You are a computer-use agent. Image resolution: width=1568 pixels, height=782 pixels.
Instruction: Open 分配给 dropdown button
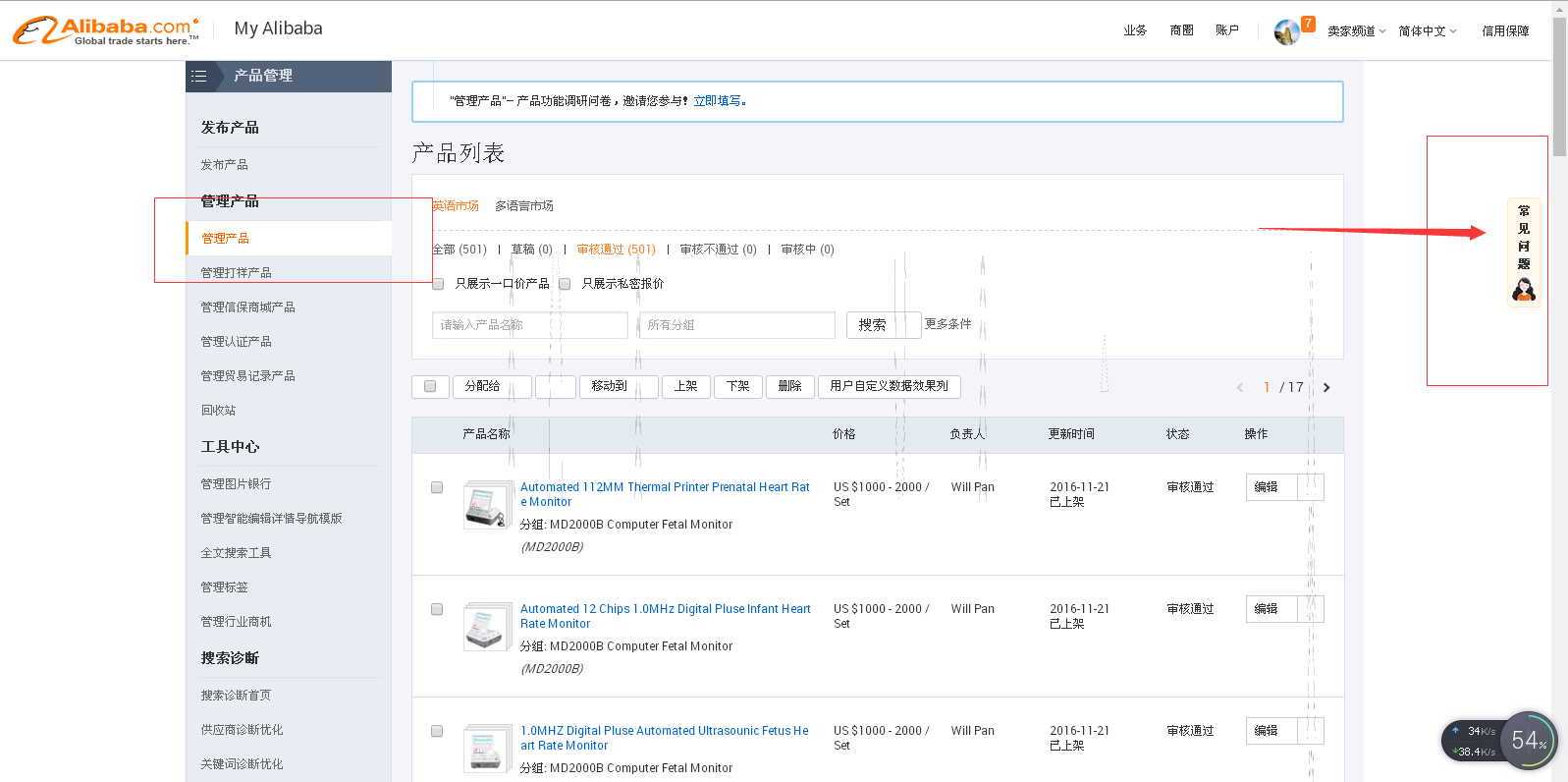pyautogui.click(x=492, y=386)
